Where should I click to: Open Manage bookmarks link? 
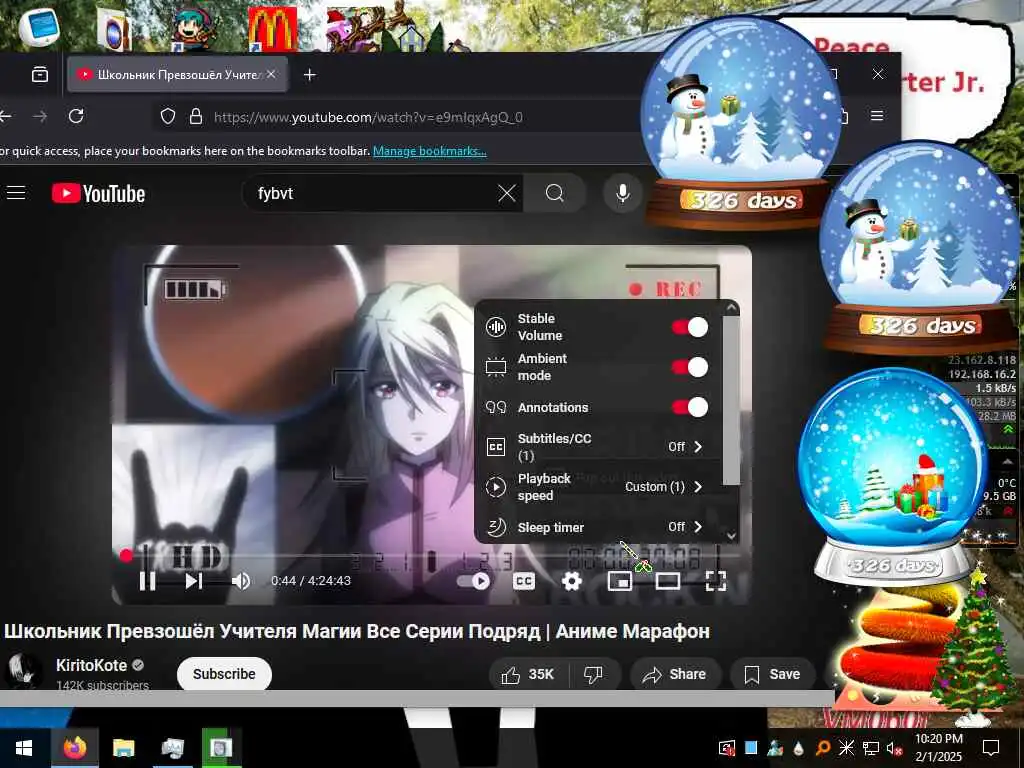430,151
